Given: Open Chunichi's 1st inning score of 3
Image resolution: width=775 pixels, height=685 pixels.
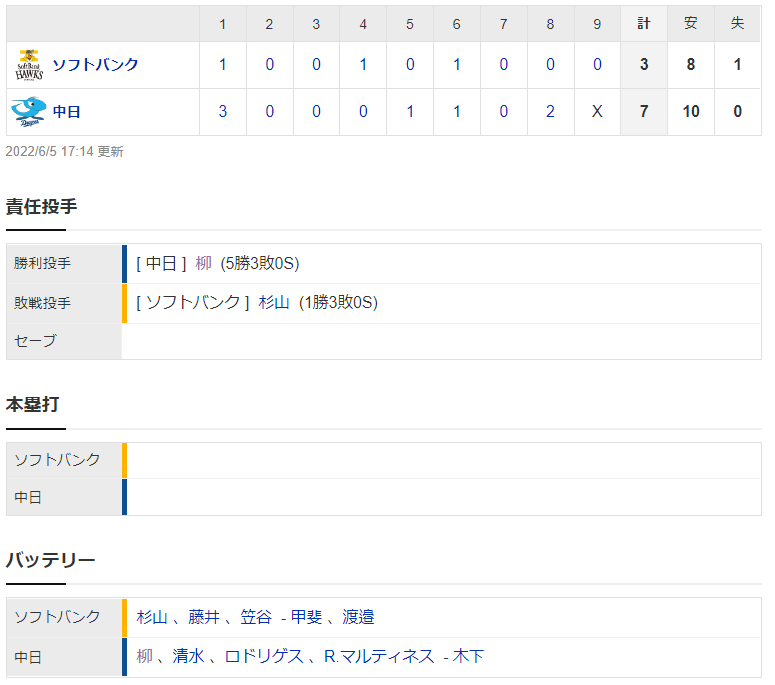Looking at the screenshot, I should [x=222, y=112].
